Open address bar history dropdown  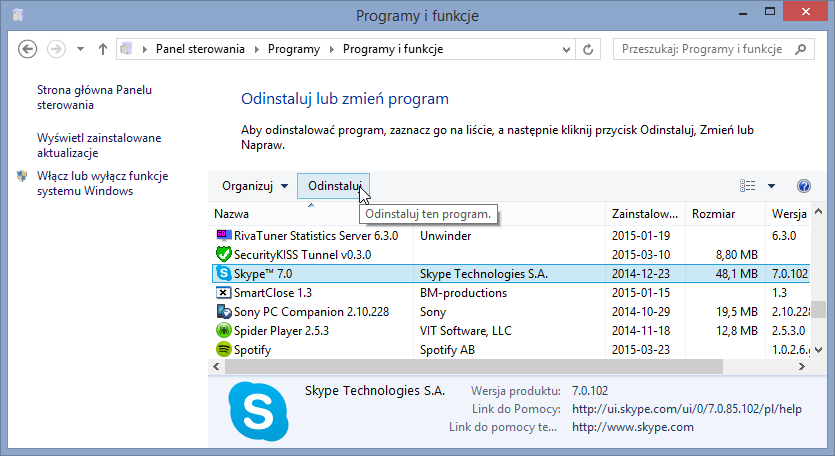566,50
